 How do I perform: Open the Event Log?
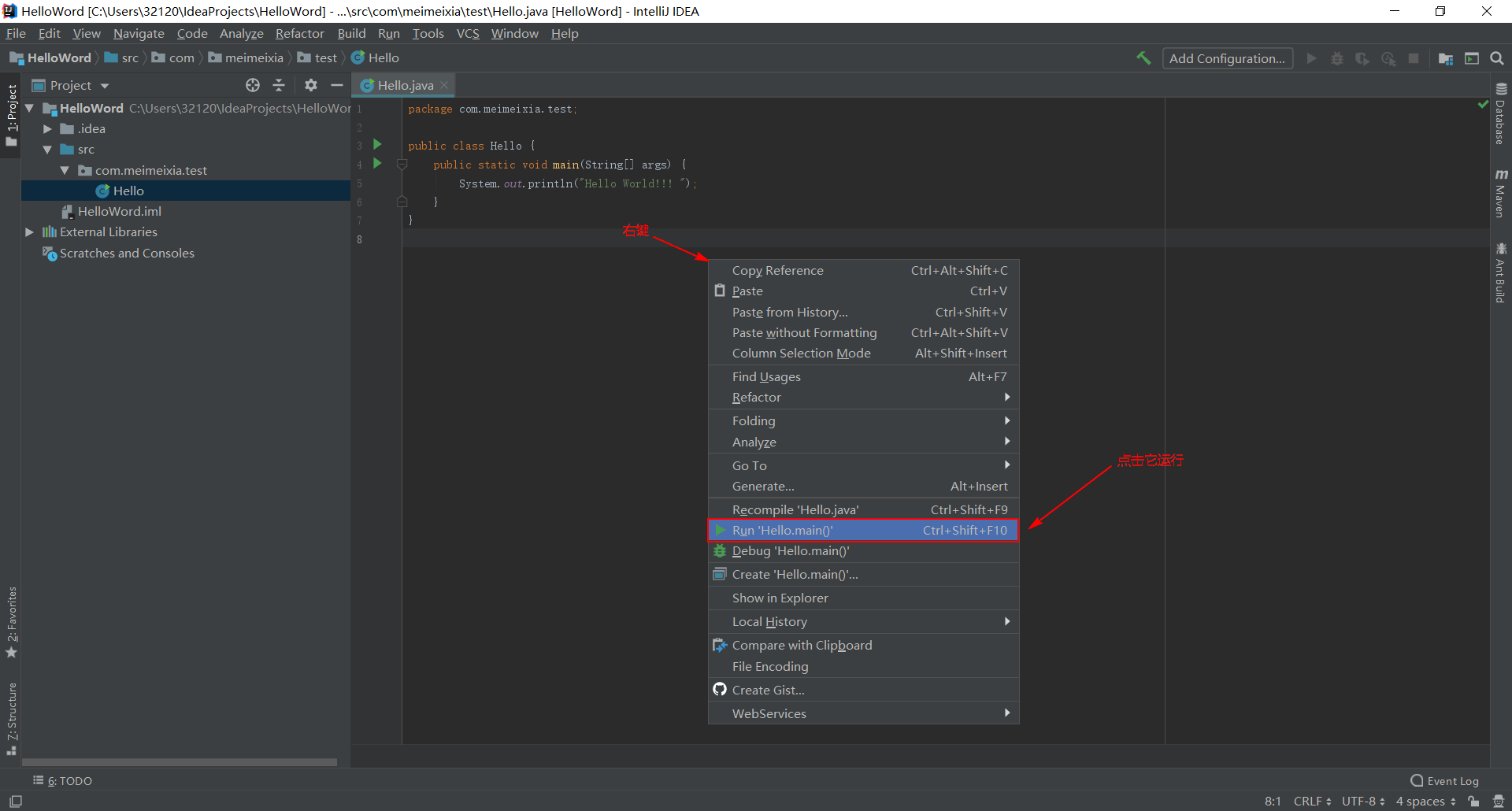(x=1444, y=781)
